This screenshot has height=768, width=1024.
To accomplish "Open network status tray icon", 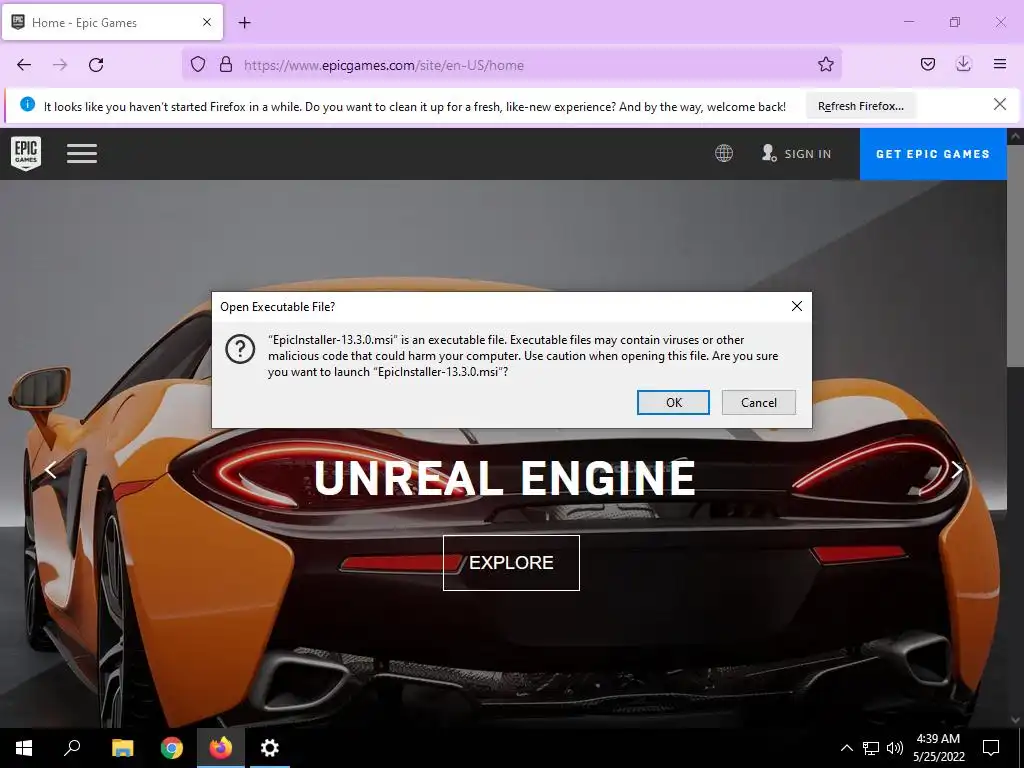I will pyautogui.click(x=871, y=748).
